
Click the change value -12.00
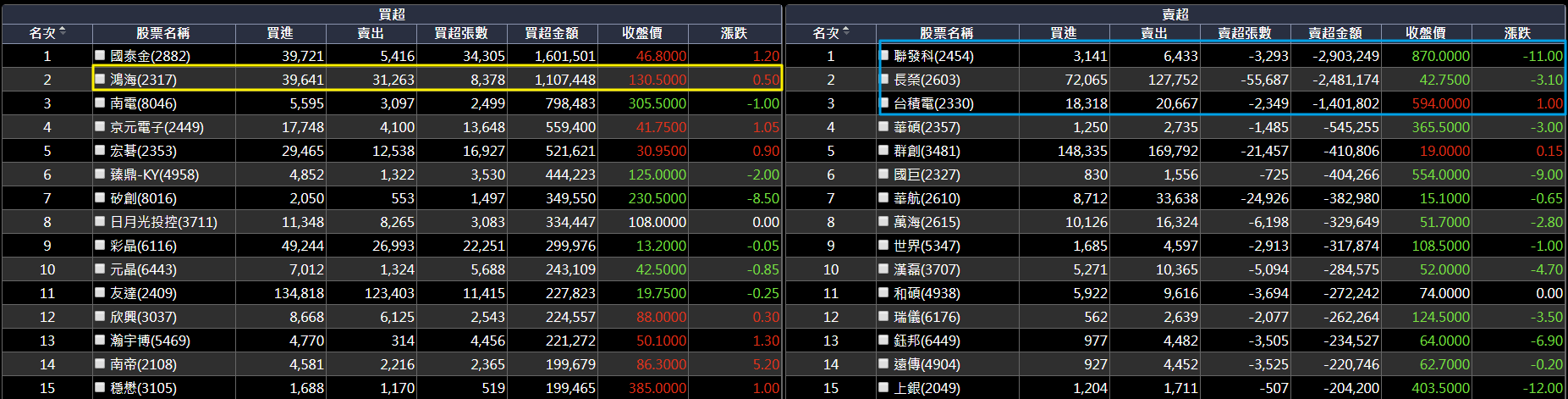(1543, 388)
